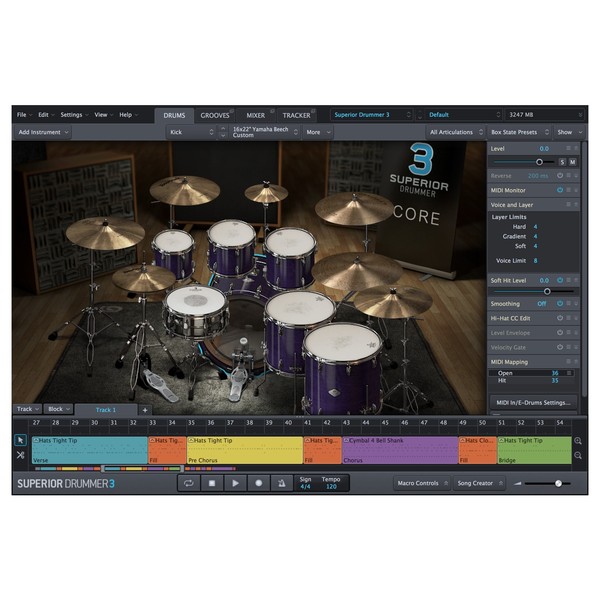Open the Show dropdown
The height and width of the screenshot is (600, 600).
569,132
